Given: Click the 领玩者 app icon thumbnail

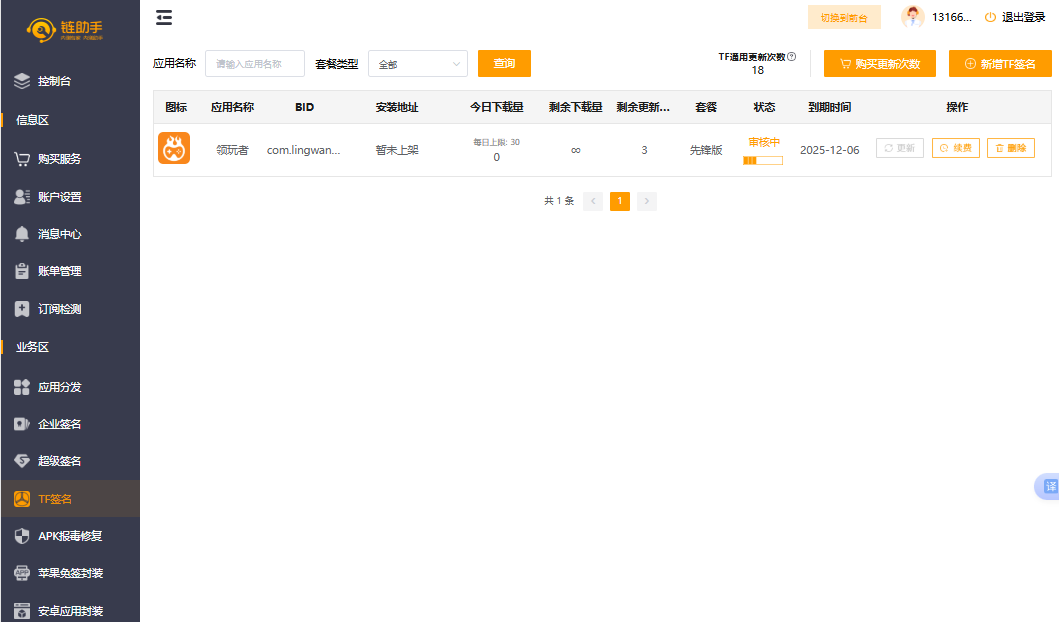Looking at the screenshot, I should pyautogui.click(x=174, y=149).
